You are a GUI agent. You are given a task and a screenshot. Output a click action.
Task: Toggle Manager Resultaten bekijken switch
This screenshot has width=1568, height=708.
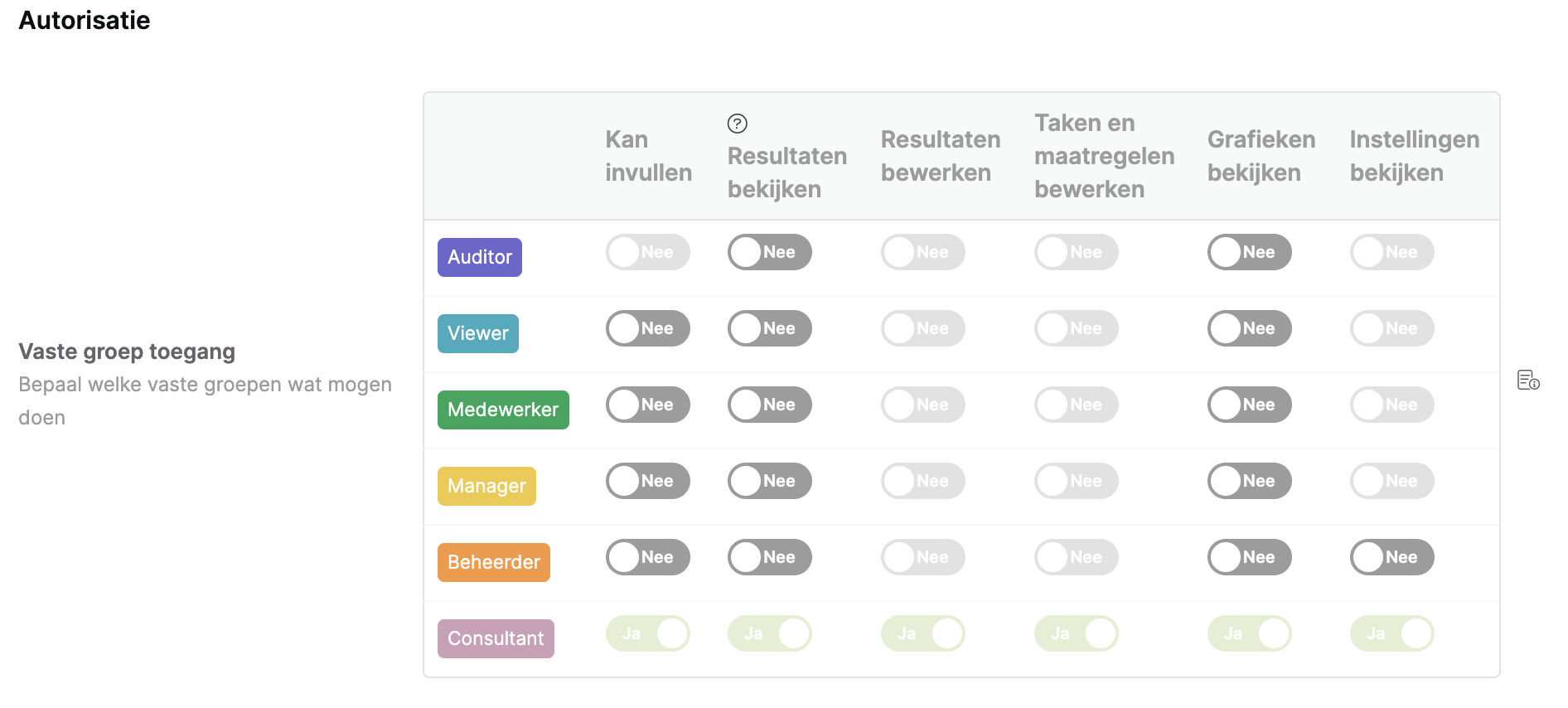click(769, 481)
